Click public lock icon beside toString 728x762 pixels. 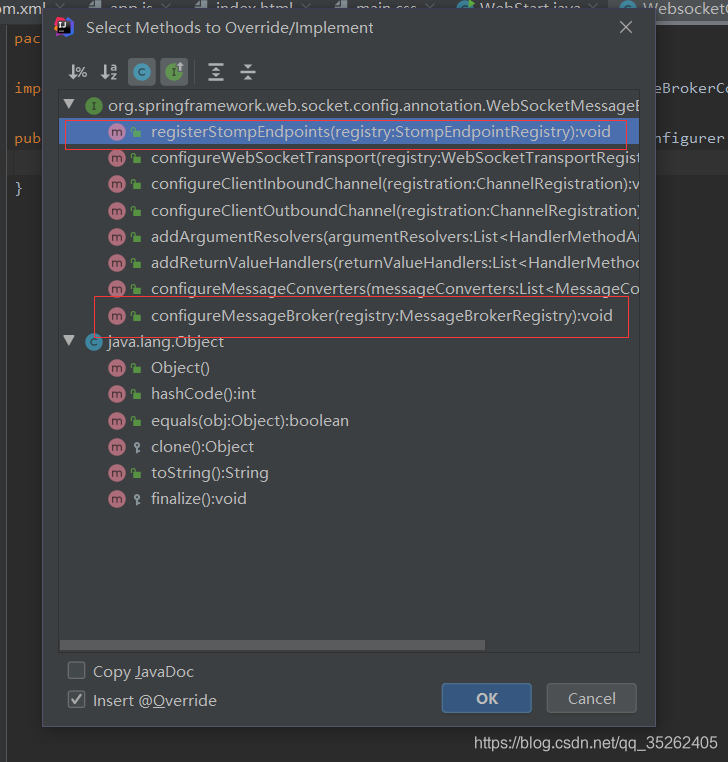click(137, 473)
